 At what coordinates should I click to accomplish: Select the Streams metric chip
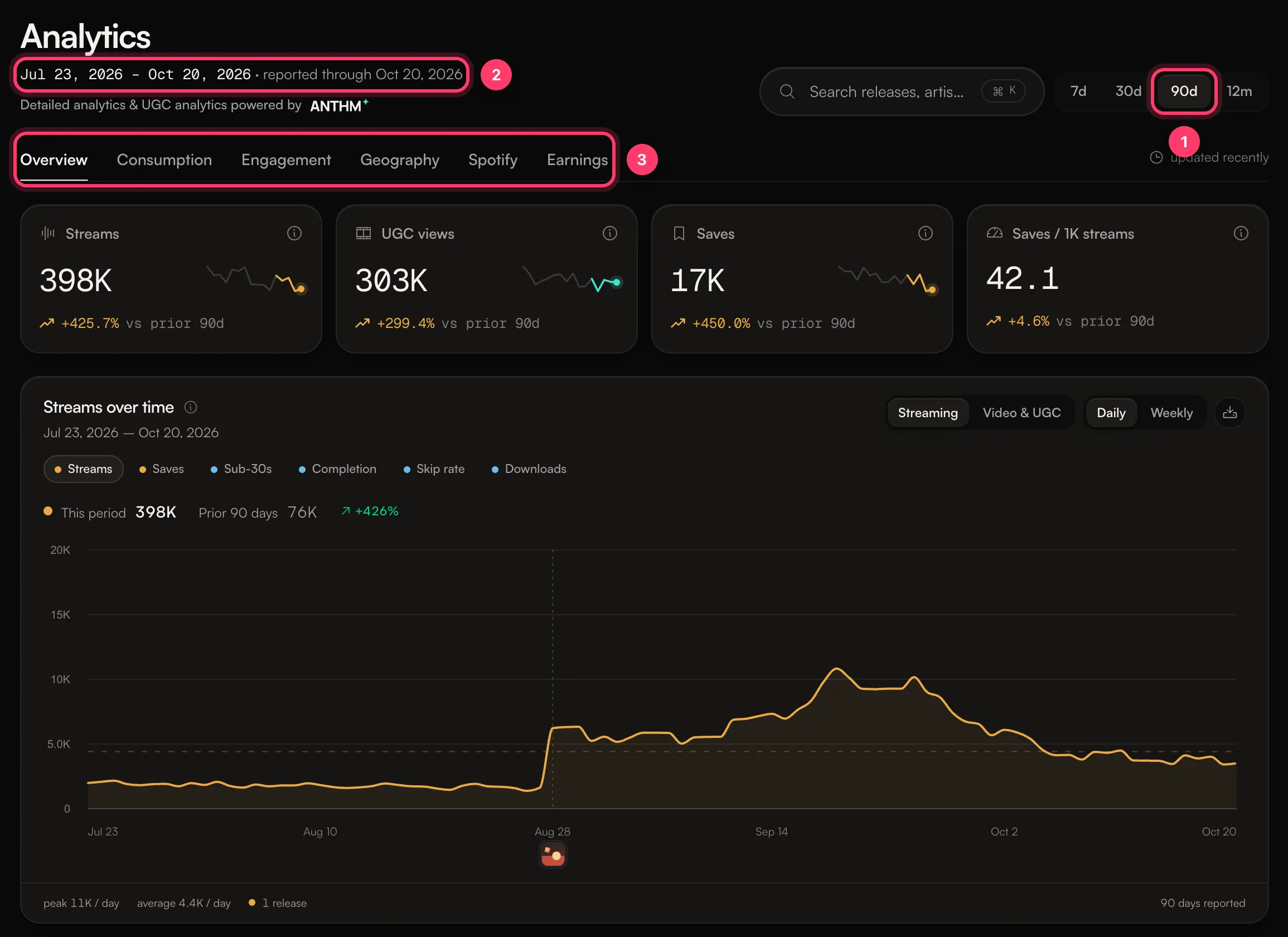(x=84, y=469)
